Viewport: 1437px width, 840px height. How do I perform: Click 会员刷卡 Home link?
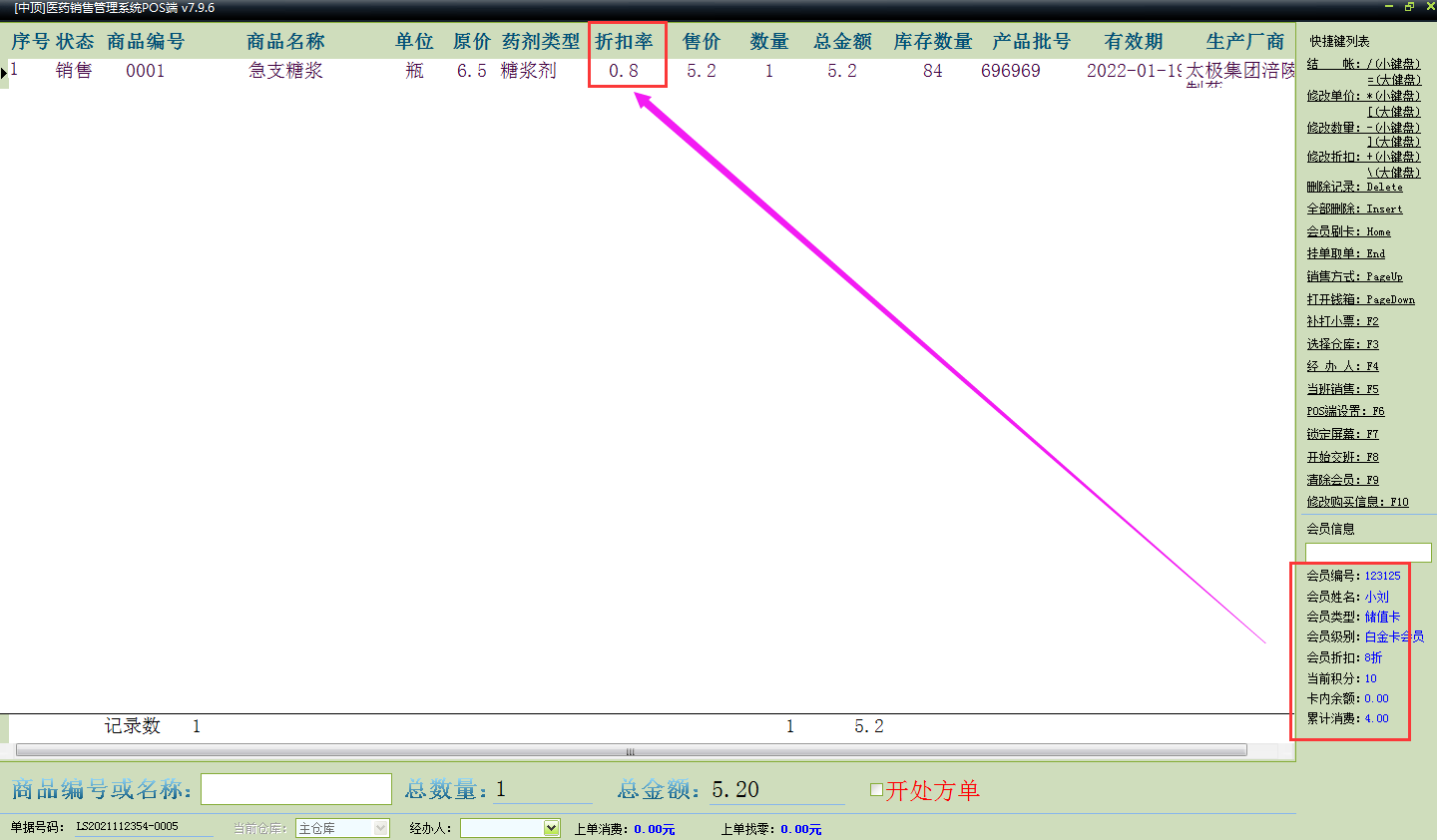tap(1348, 231)
